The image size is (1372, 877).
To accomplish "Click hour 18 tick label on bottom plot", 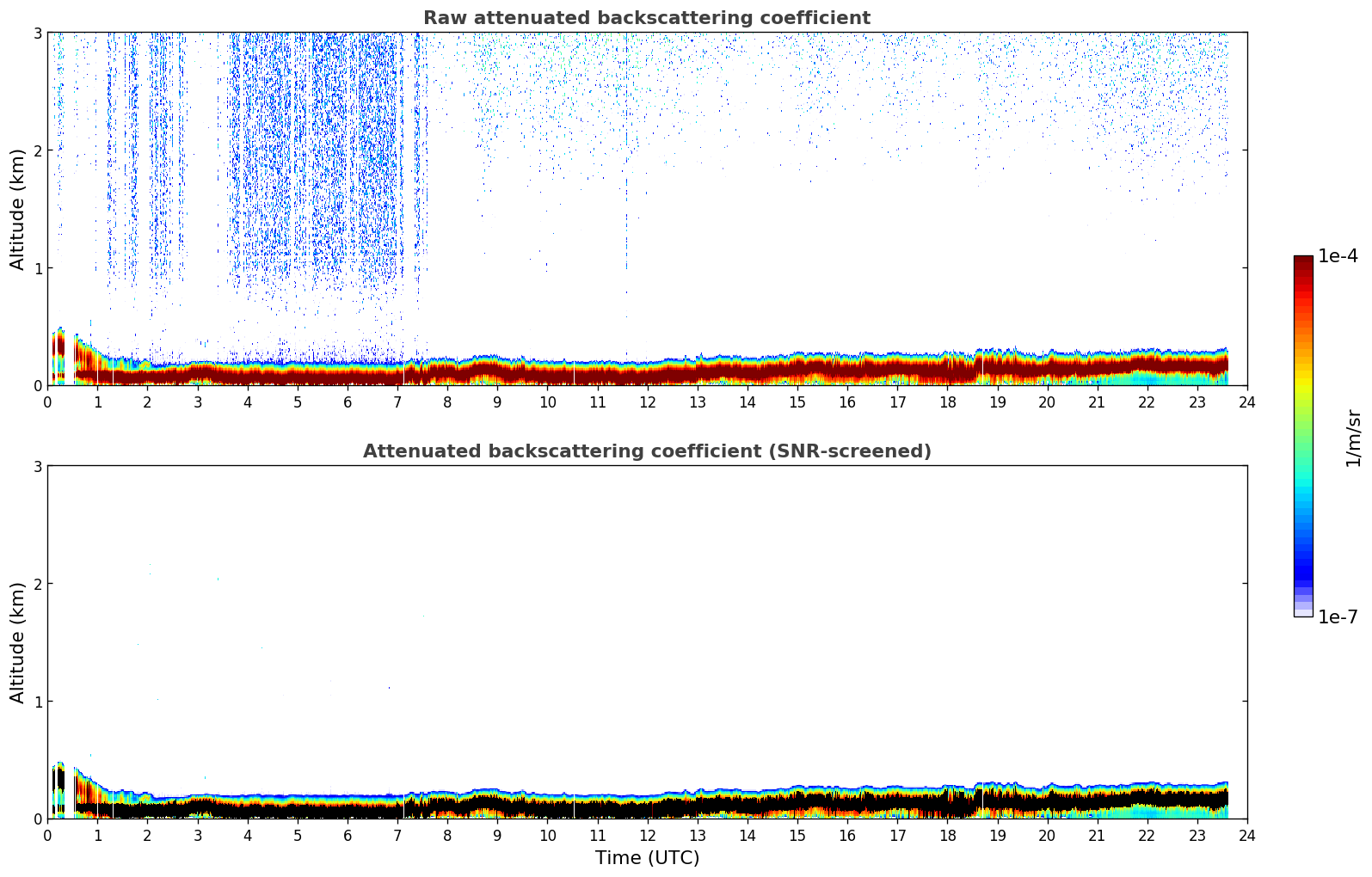I will [x=947, y=835].
